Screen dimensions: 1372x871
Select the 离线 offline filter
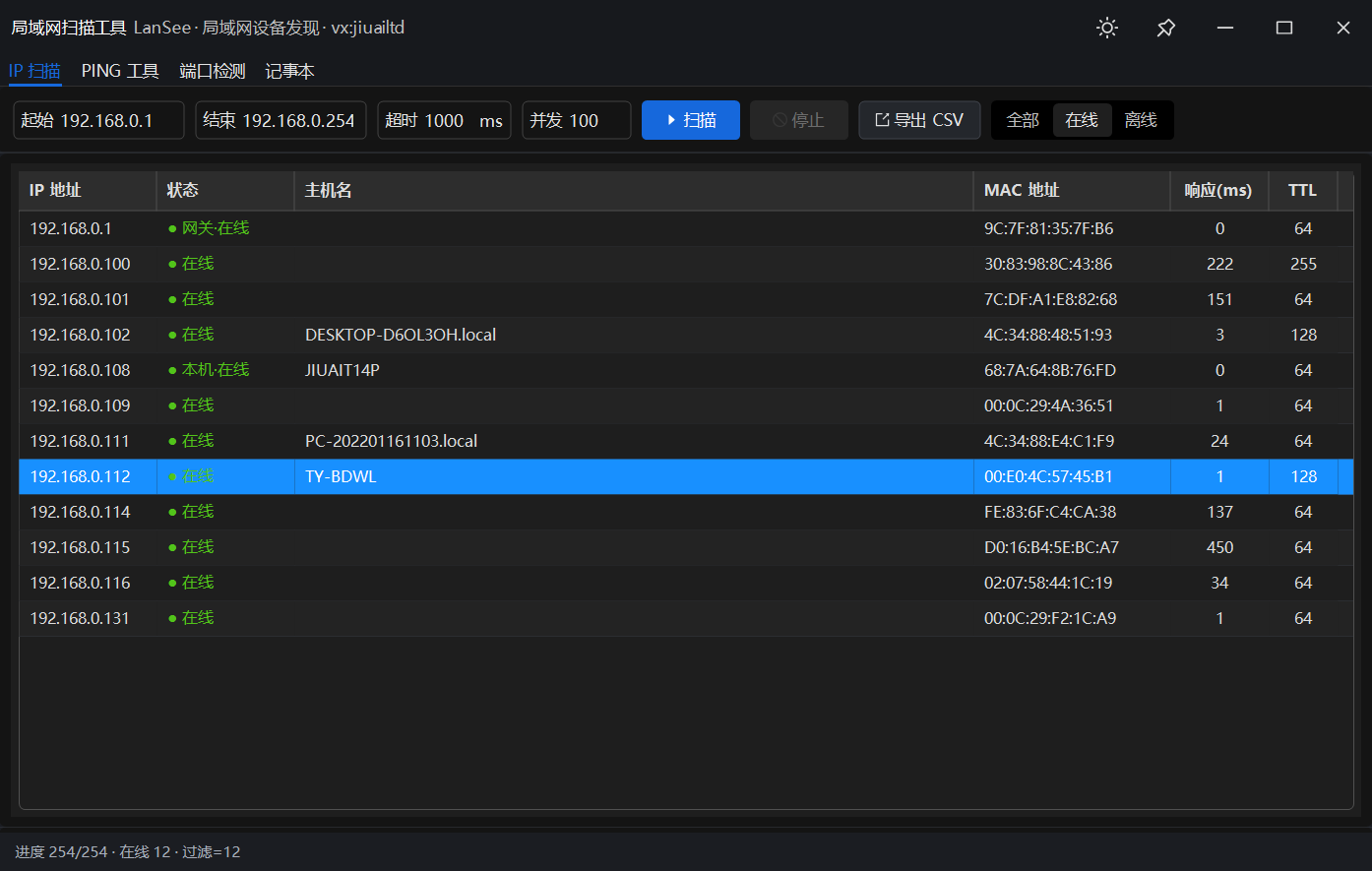[x=1141, y=120]
